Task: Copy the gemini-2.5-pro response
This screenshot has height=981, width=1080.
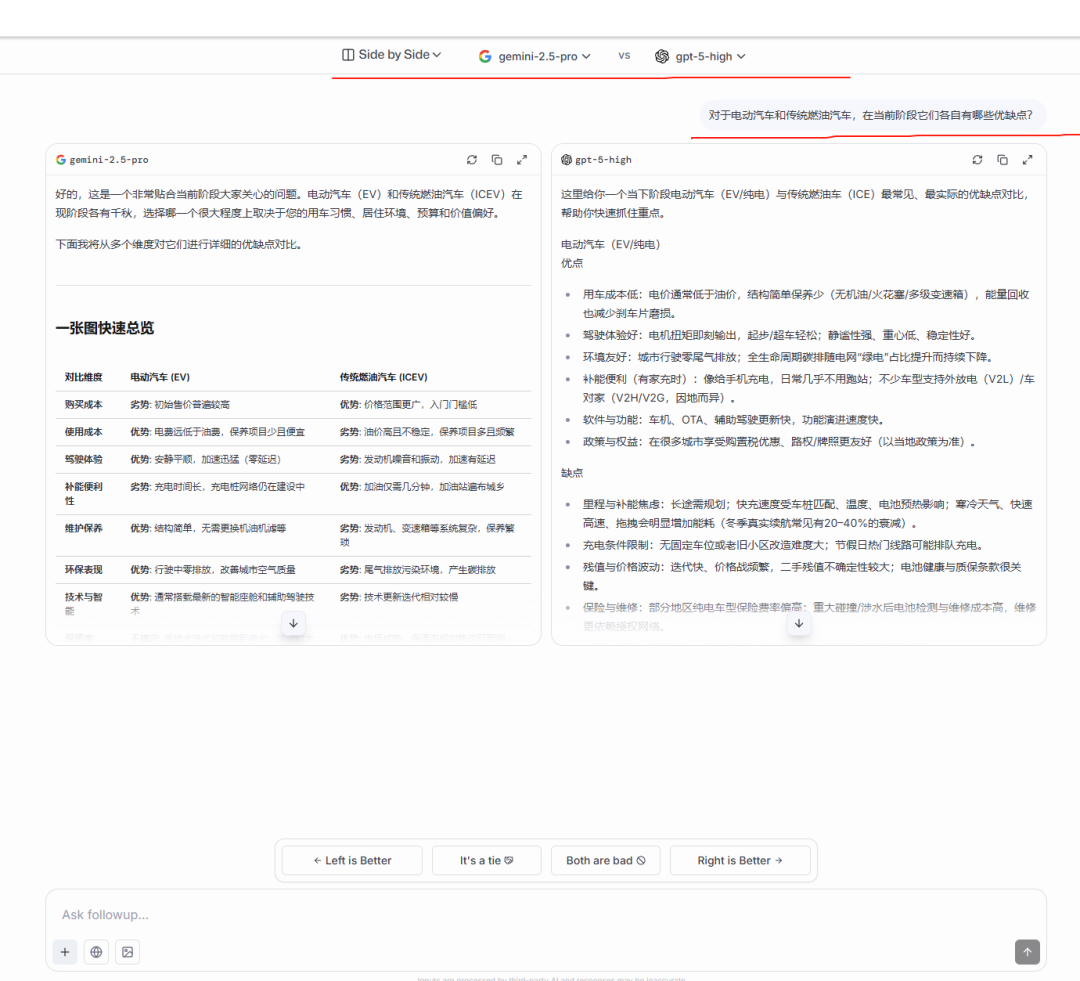Action: coord(497,160)
